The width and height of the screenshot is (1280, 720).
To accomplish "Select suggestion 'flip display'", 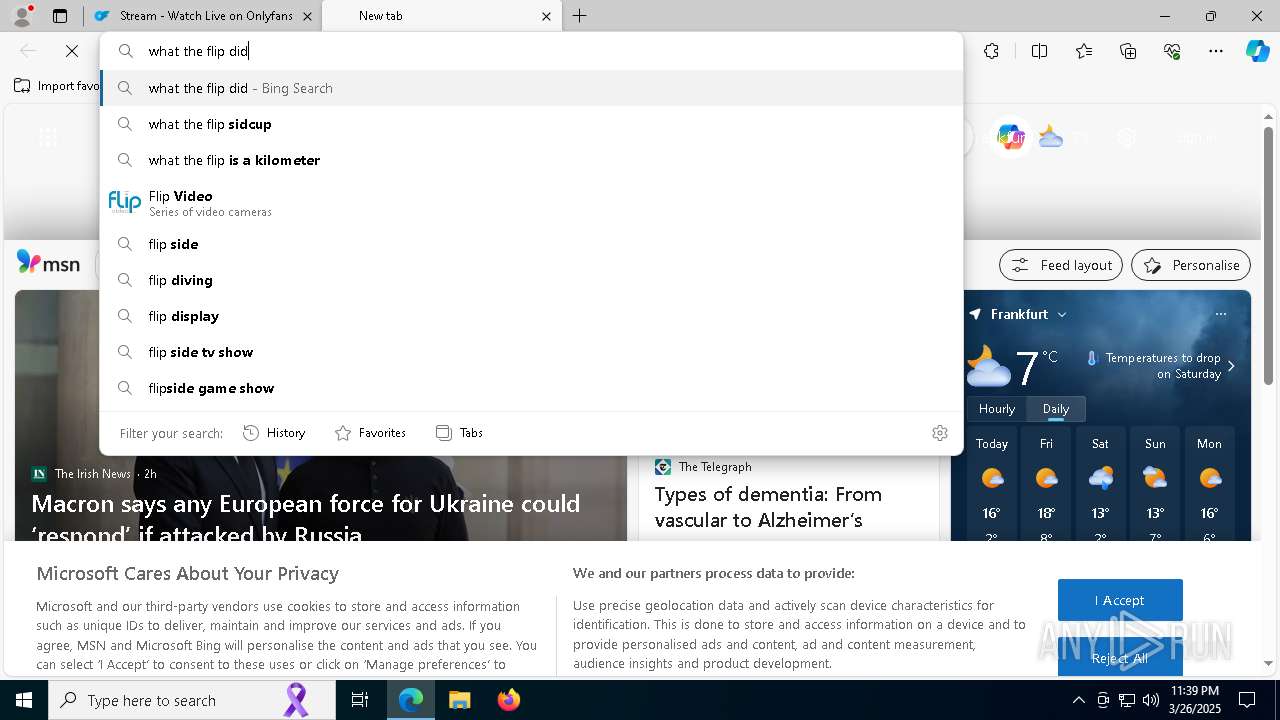I will tap(531, 316).
